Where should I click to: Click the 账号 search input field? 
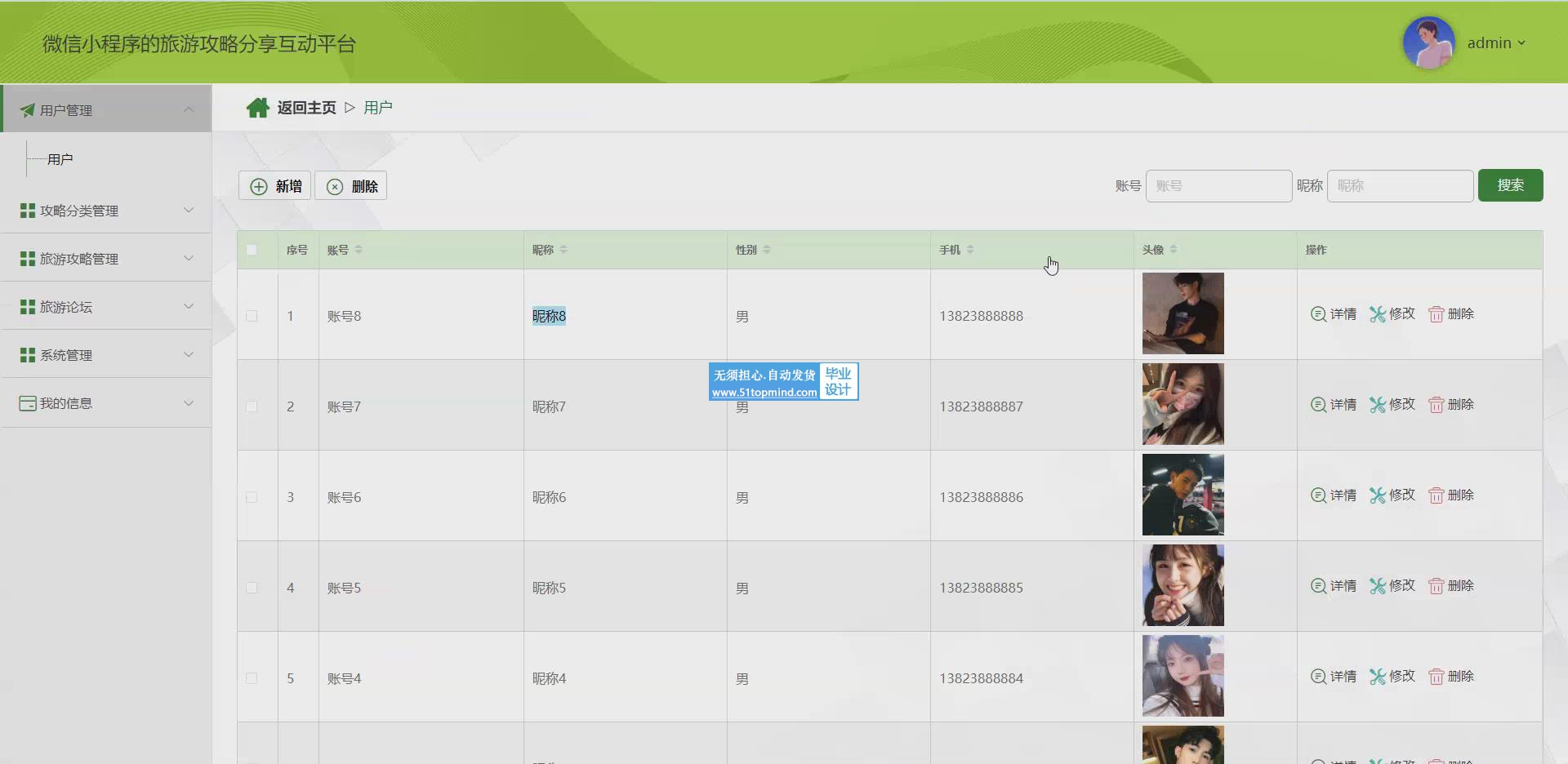coord(1218,186)
